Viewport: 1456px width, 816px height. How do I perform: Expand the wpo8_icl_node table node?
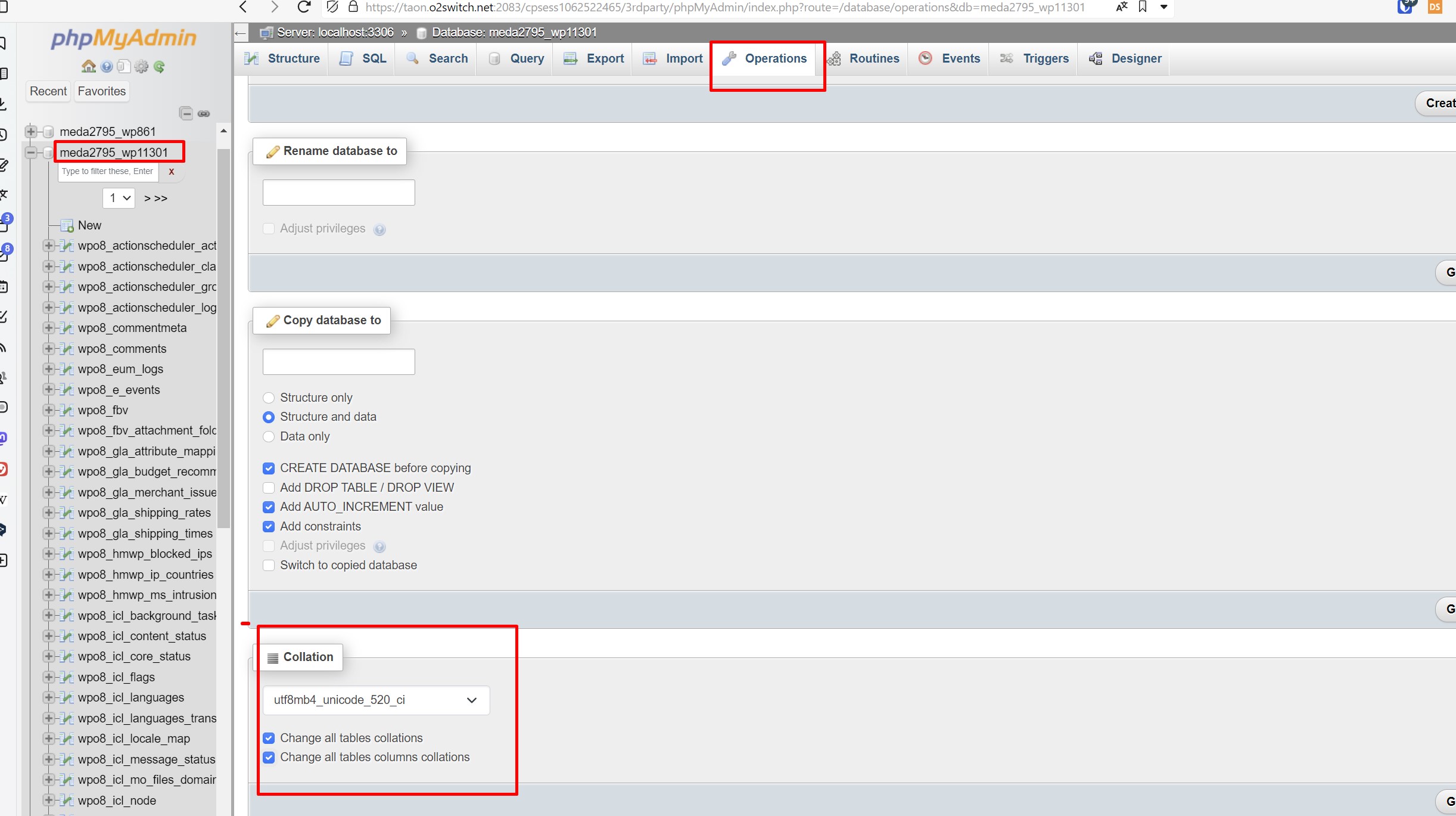tap(49, 801)
